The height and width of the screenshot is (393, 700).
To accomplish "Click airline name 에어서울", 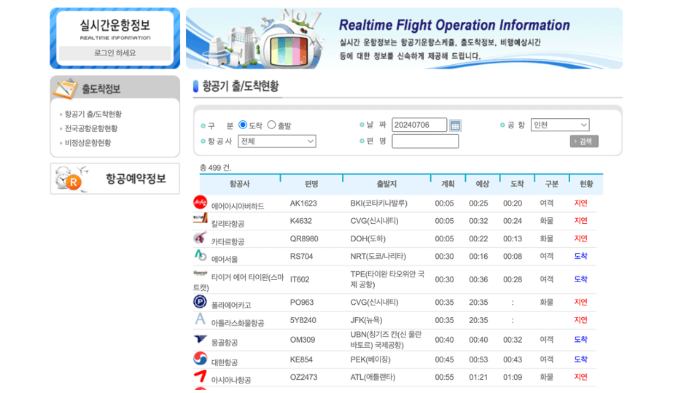I will coord(225,259).
